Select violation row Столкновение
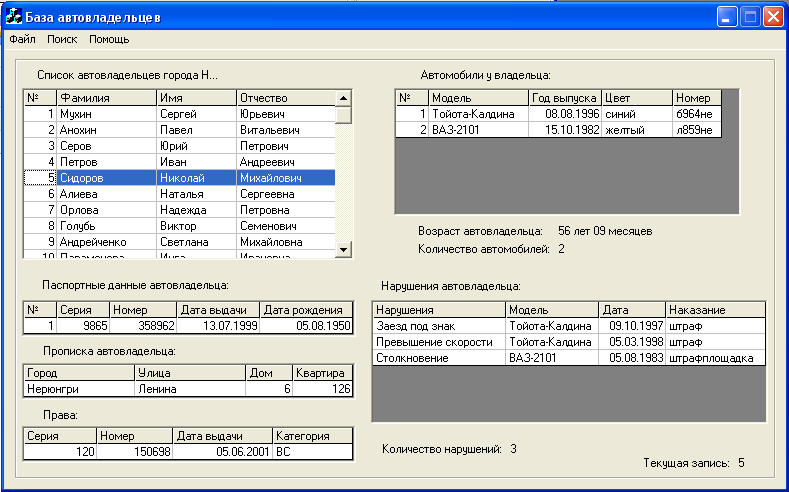 click(x=569, y=358)
